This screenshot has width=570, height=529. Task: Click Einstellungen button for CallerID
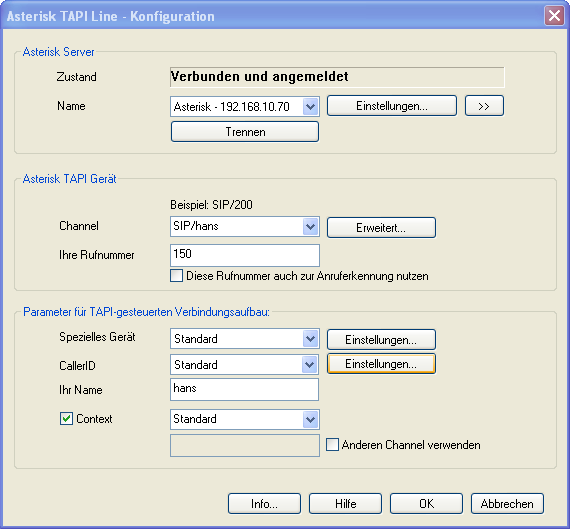pos(381,364)
